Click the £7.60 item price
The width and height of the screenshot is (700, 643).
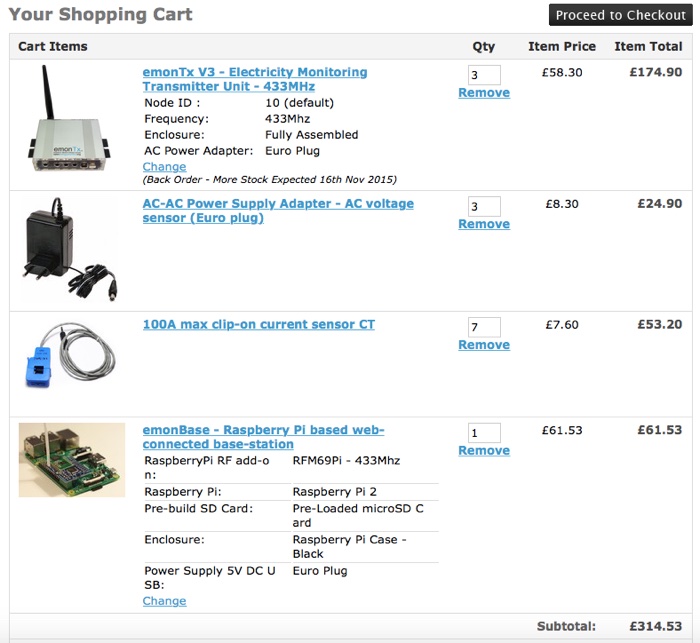[x=562, y=325]
